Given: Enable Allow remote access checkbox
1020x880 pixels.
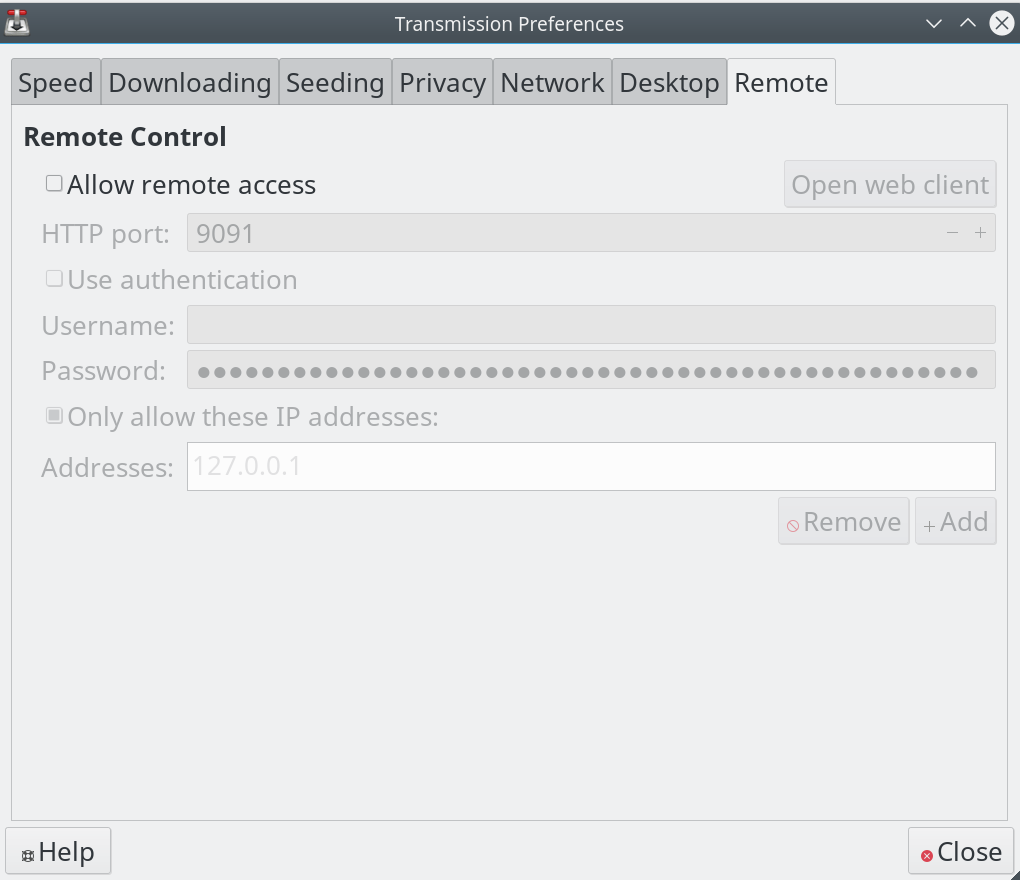Looking at the screenshot, I should click(54, 184).
